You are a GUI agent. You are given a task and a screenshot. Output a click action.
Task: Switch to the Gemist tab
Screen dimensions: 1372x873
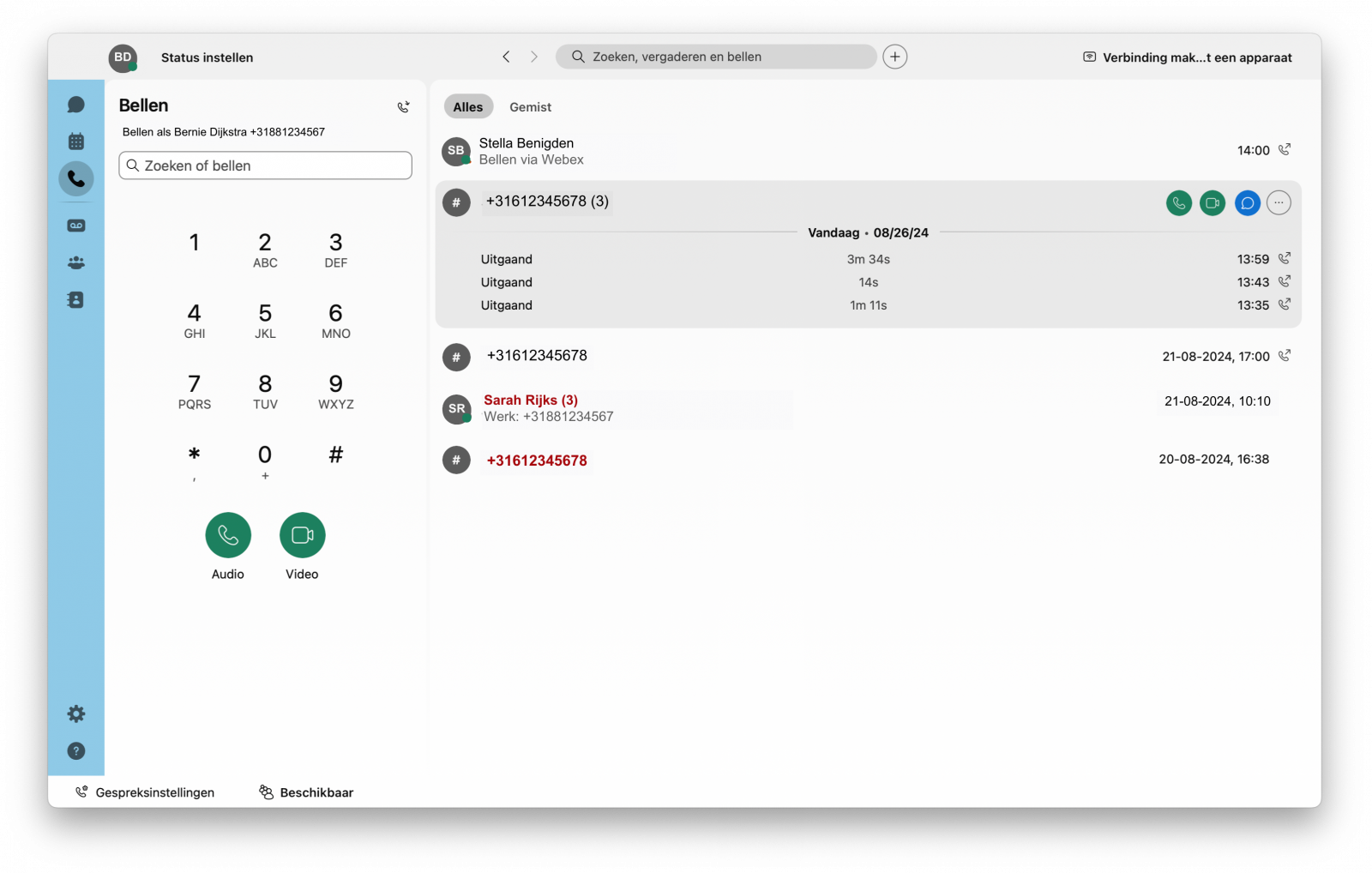coord(530,106)
